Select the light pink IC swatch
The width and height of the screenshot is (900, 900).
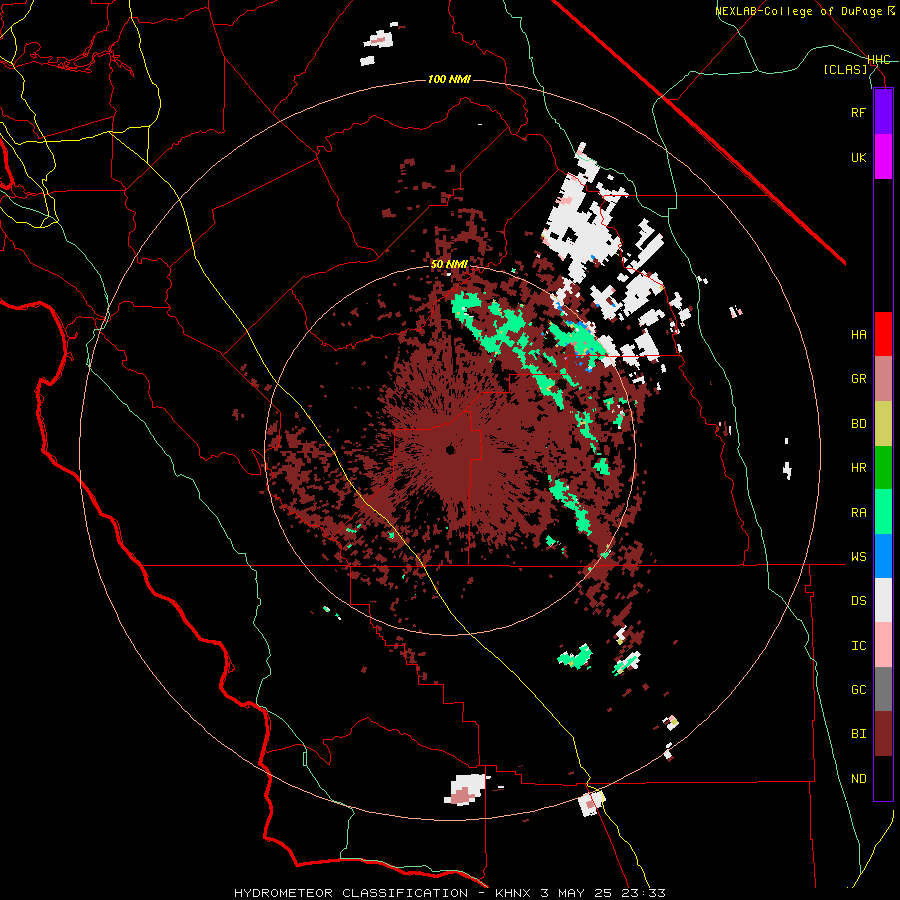point(883,645)
